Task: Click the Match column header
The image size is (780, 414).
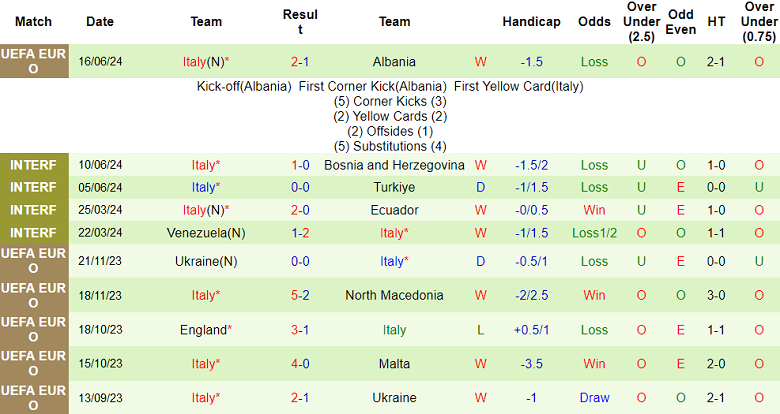Action: (x=34, y=21)
